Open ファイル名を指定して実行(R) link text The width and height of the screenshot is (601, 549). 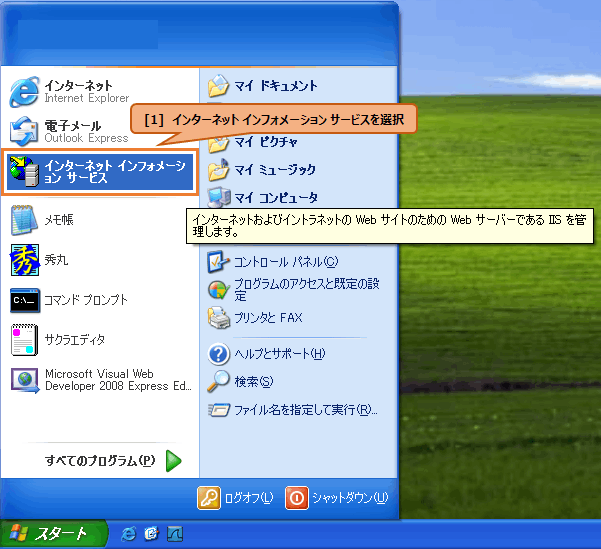306,410
